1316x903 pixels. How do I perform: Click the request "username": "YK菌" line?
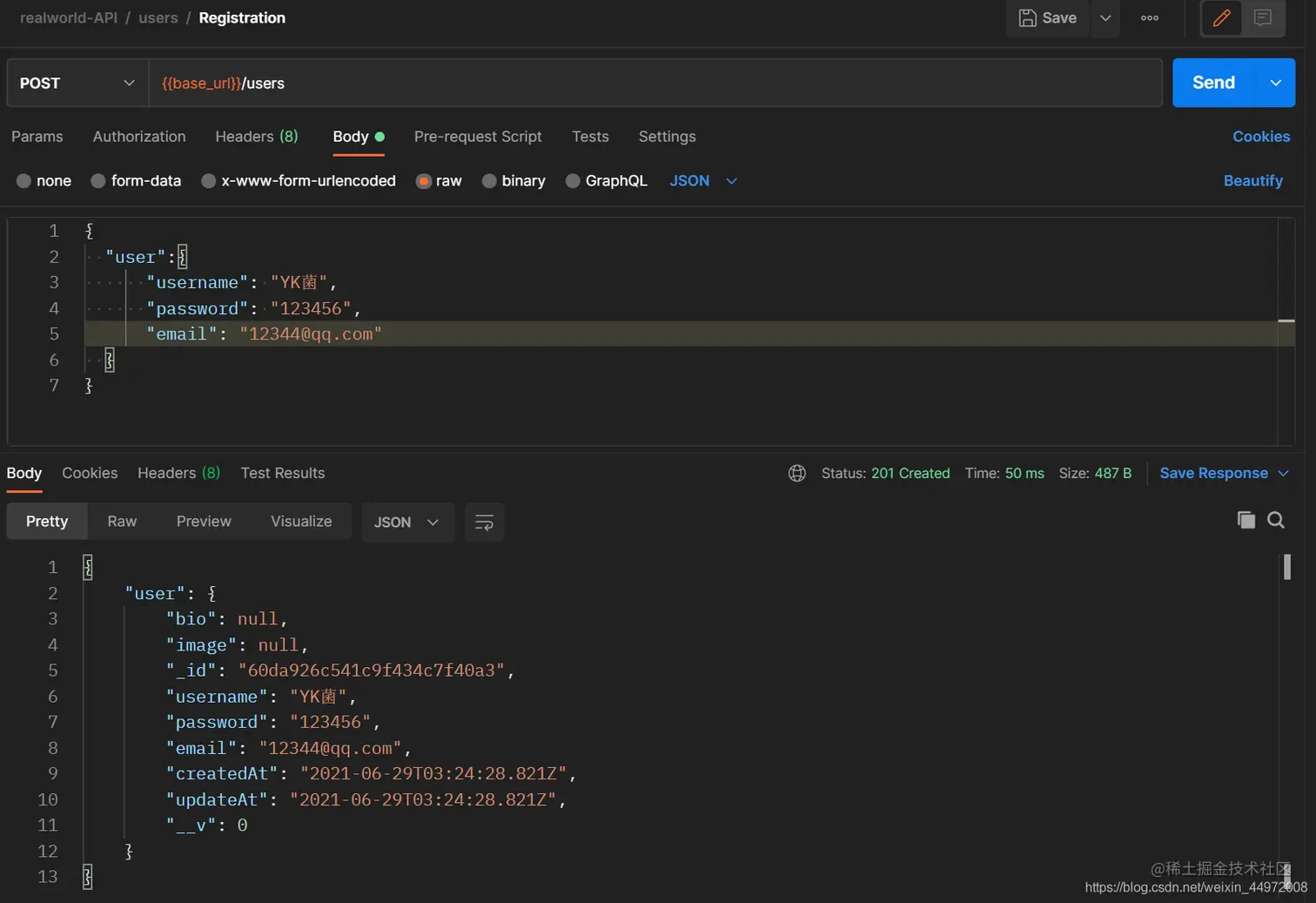[241, 282]
